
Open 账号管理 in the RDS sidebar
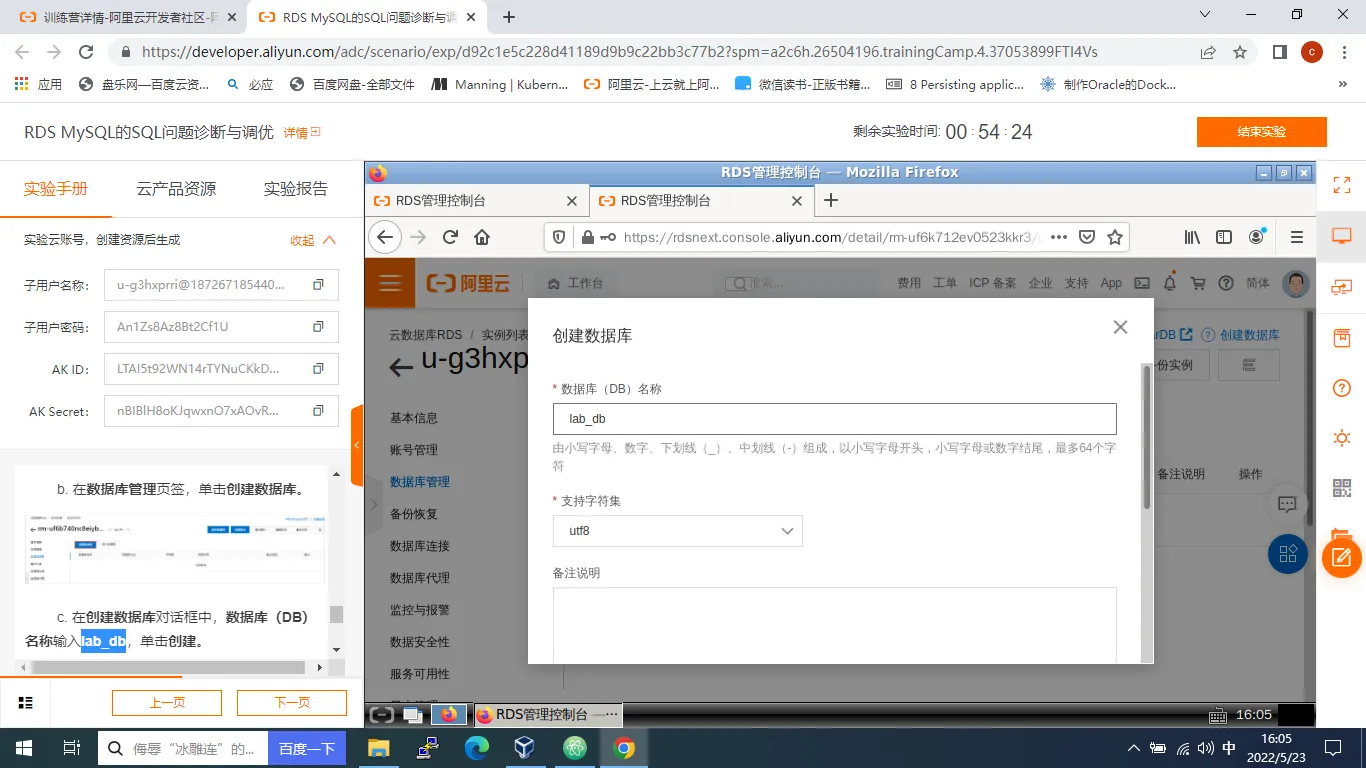click(414, 450)
